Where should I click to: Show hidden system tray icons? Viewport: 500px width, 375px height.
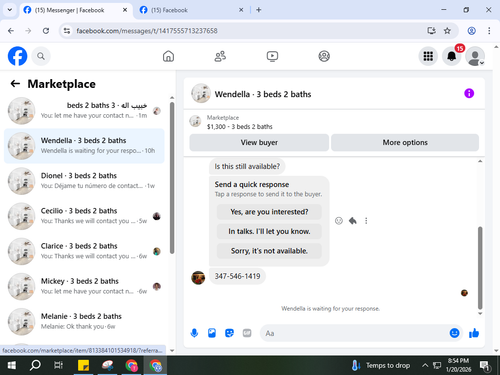coord(425,365)
